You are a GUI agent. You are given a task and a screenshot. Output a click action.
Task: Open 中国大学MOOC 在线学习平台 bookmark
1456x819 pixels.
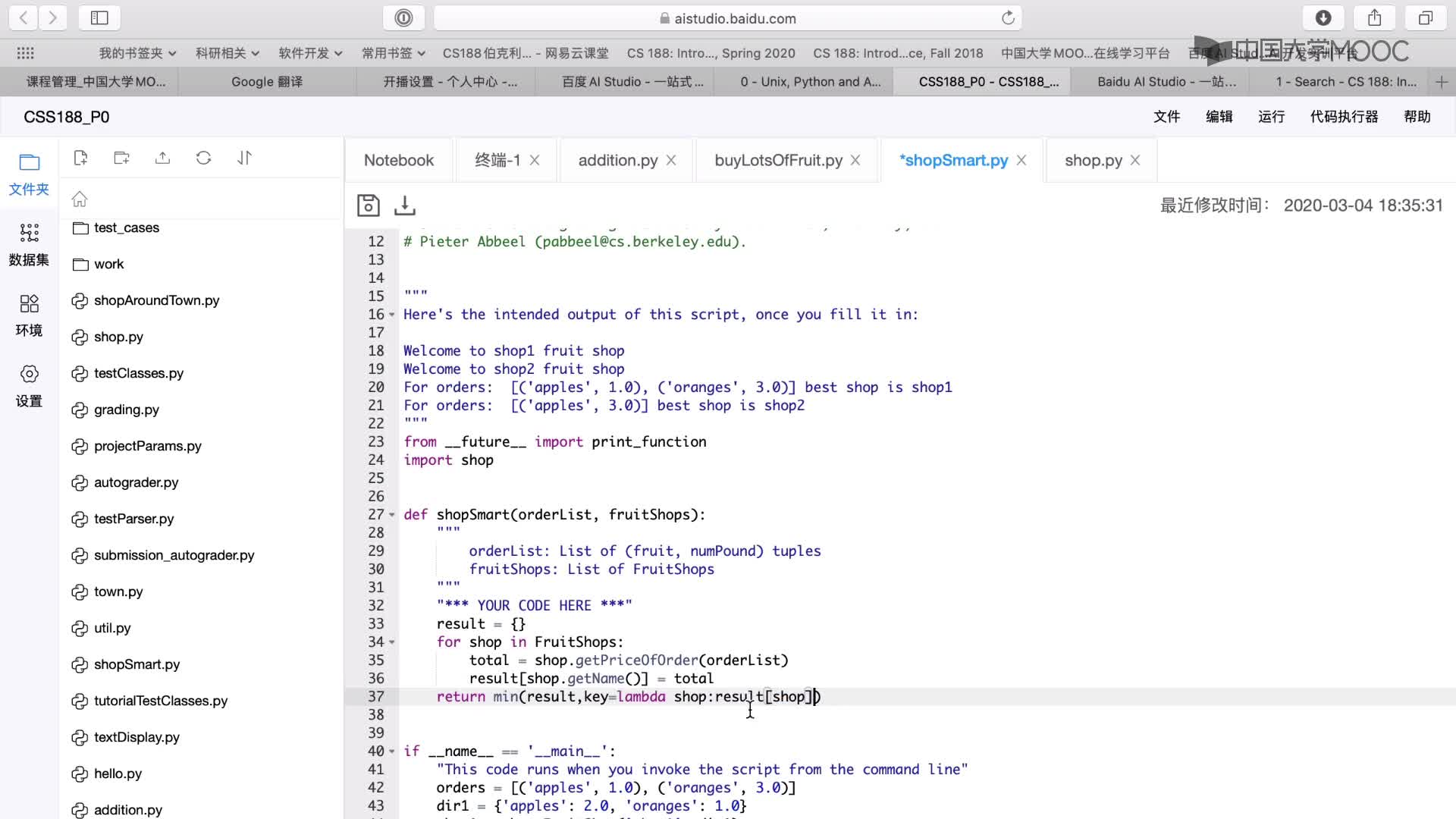[1085, 53]
